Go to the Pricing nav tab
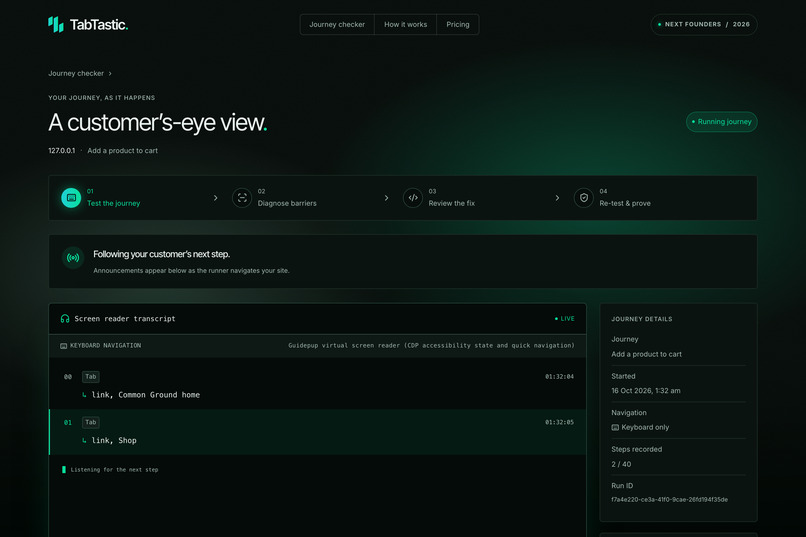This screenshot has width=806, height=537. pyautogui.click(x=457, y=25)
